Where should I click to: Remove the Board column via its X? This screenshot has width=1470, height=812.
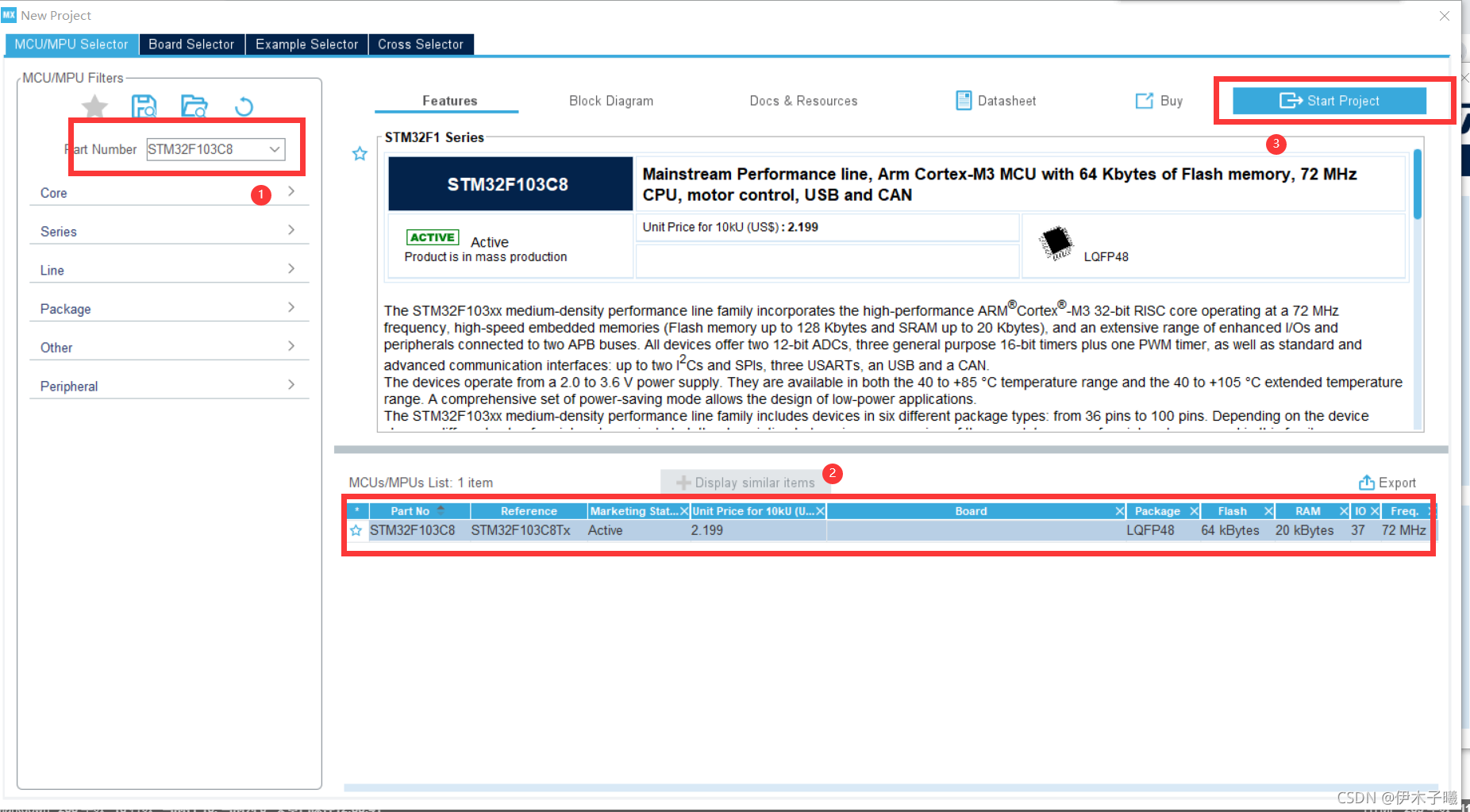coord(1119,511)
